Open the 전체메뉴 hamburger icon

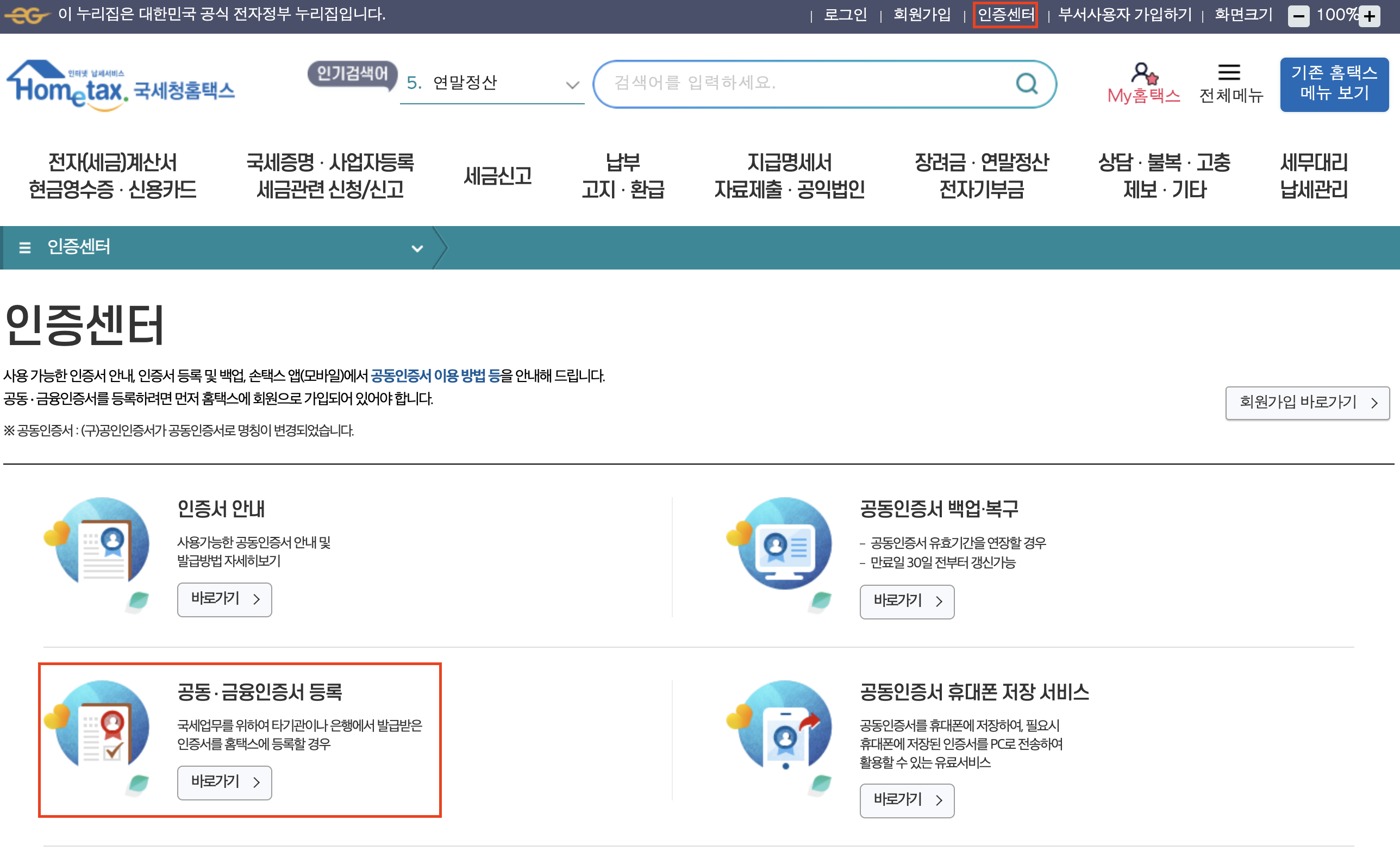1229,73
